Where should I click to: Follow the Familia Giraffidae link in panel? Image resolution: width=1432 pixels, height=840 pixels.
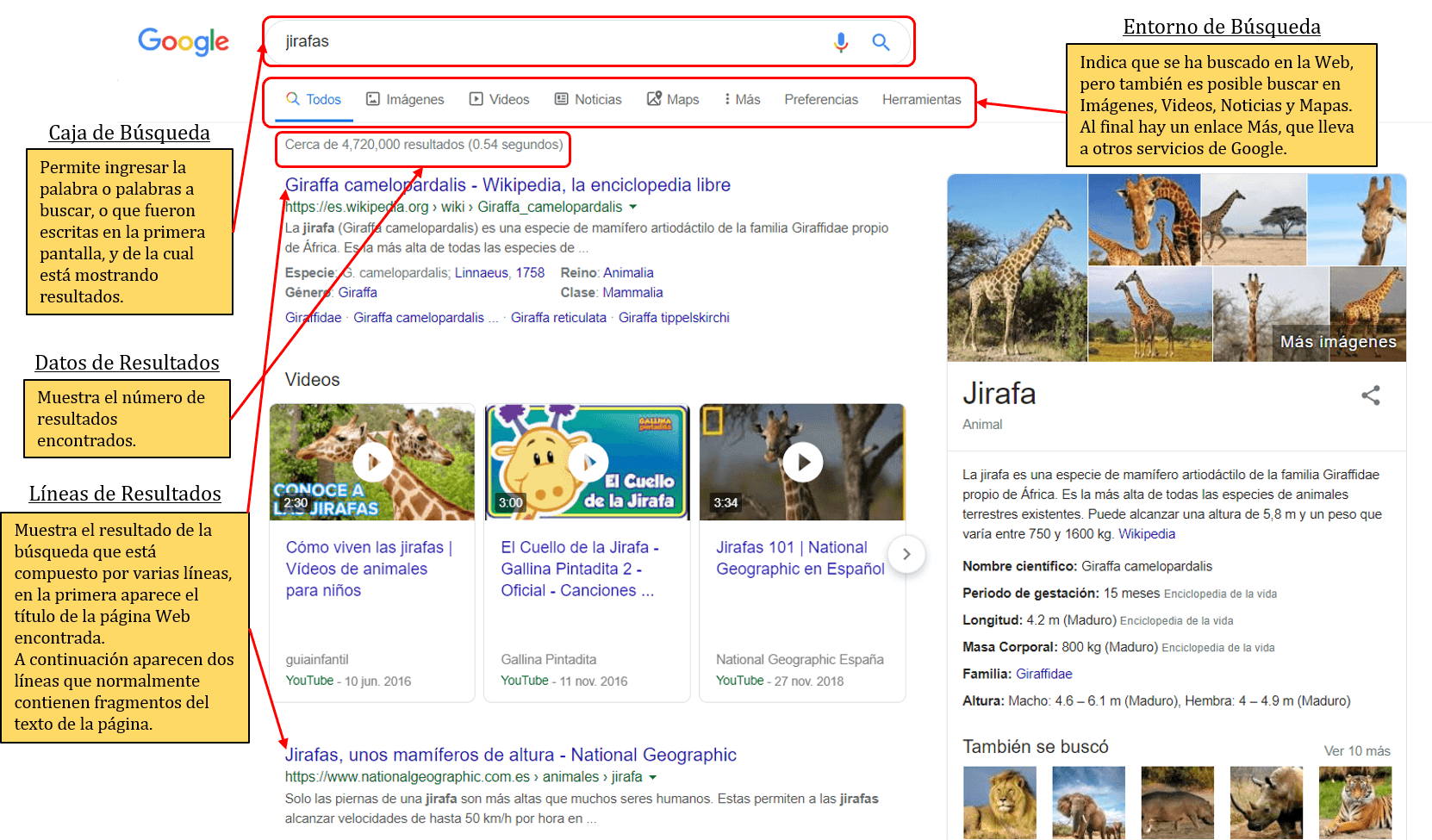[1043, 674]
